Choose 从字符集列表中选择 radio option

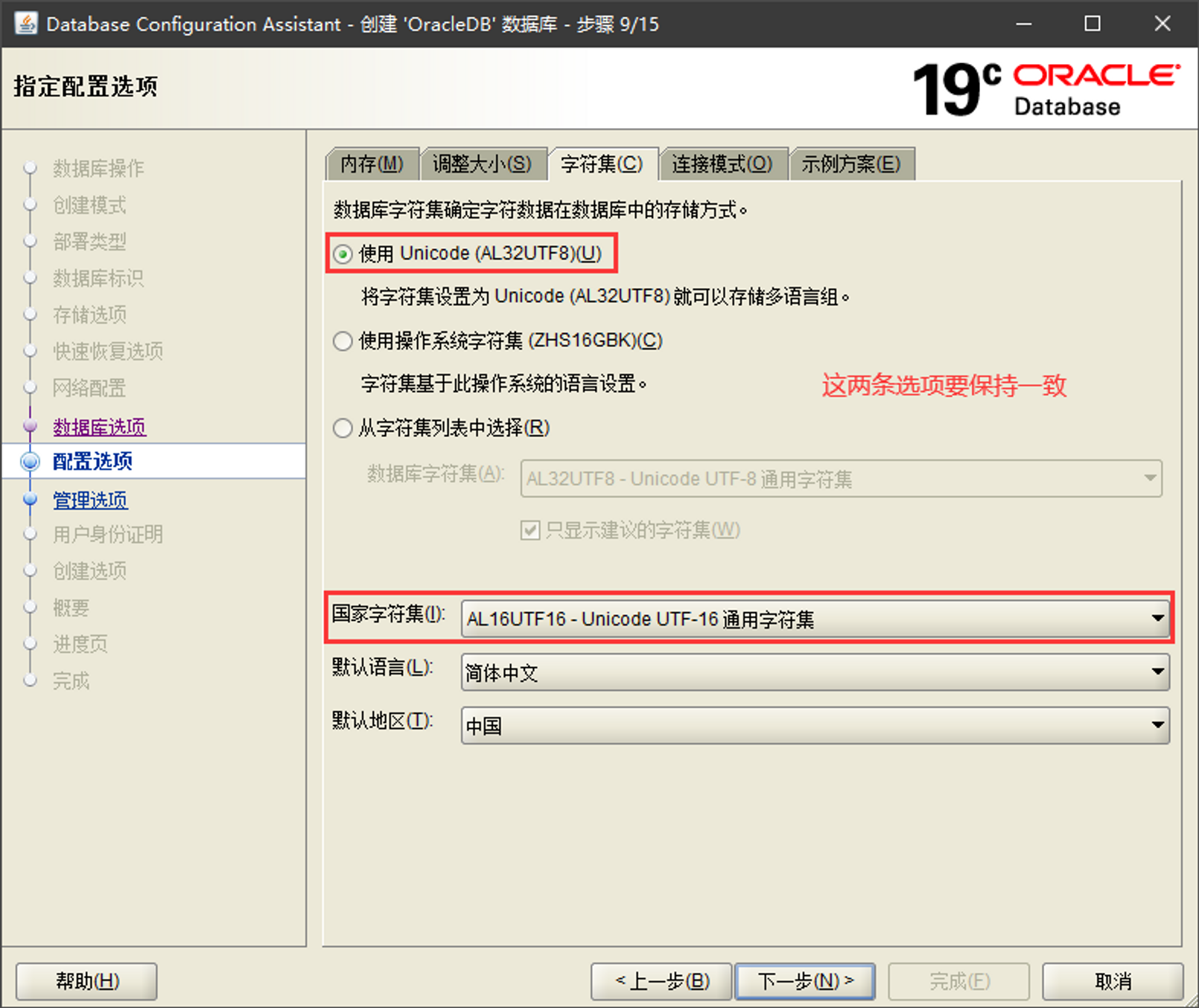343,428
